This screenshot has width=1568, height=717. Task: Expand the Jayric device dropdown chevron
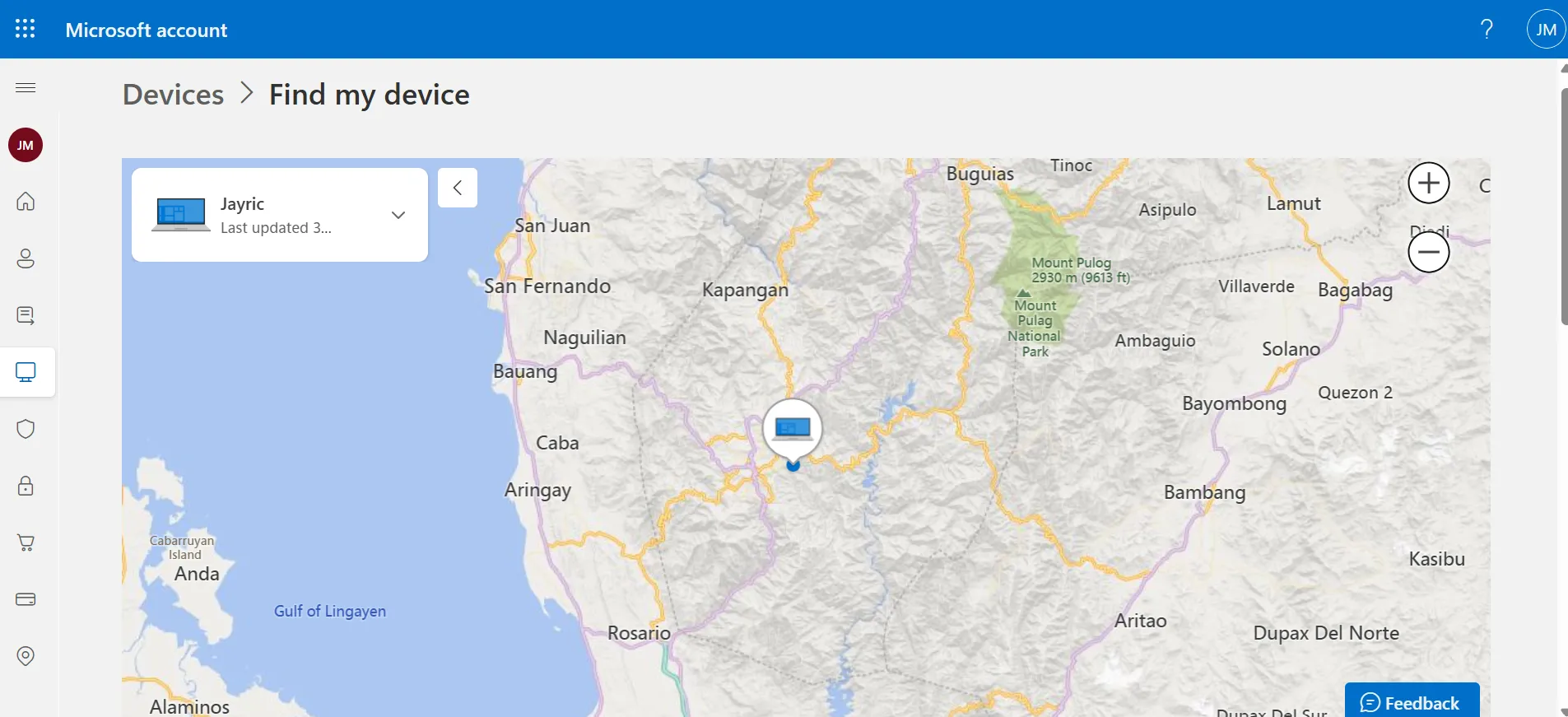click(x=398, y=215)
